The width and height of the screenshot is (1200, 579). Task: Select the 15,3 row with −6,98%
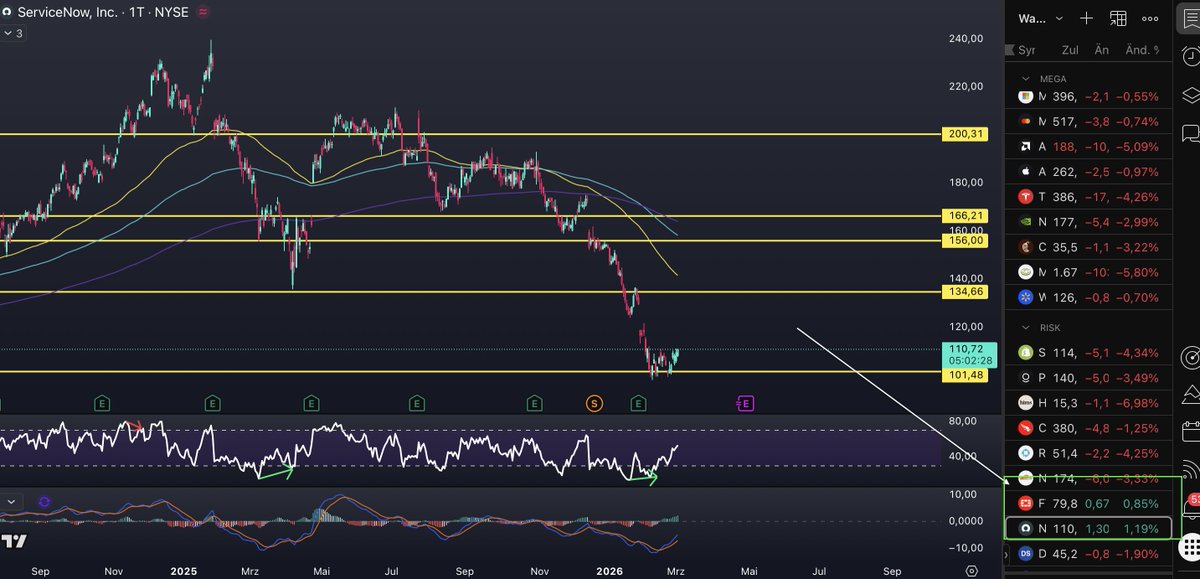(x=1091, y=402)
